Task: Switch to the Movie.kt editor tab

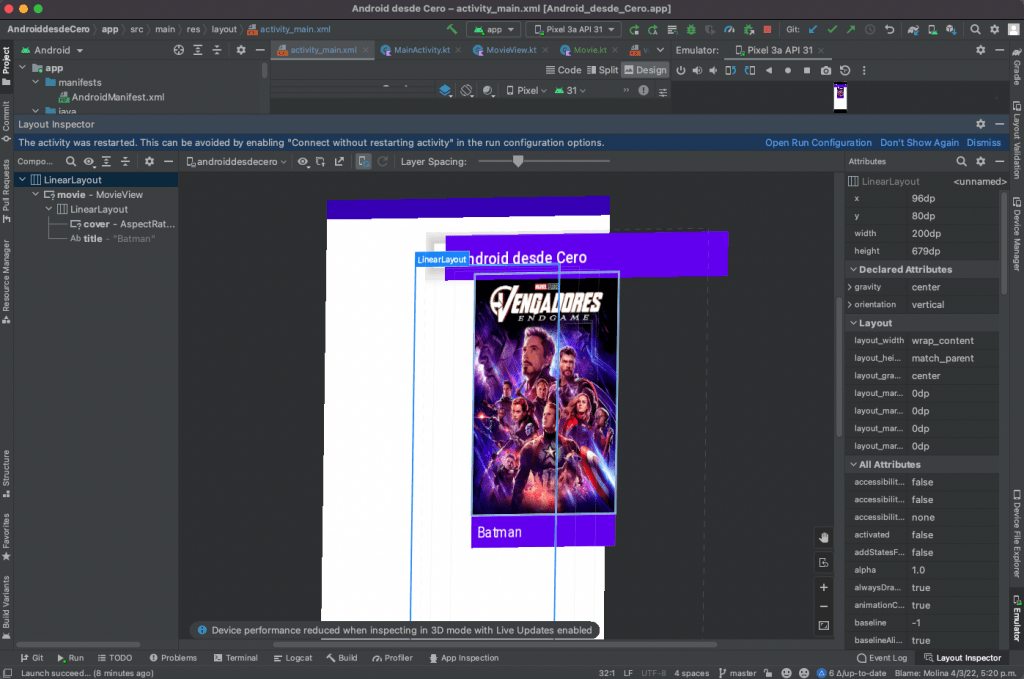Action: click(590, 50)
